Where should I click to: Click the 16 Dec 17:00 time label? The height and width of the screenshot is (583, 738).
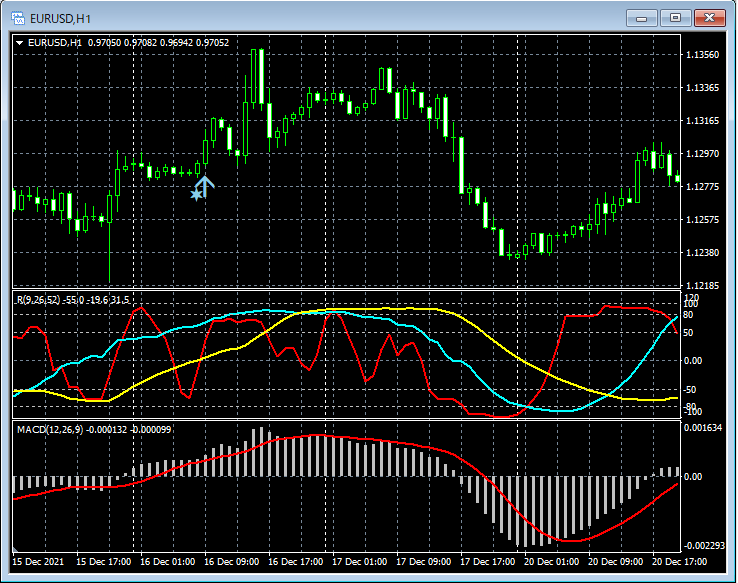point(296,562)
